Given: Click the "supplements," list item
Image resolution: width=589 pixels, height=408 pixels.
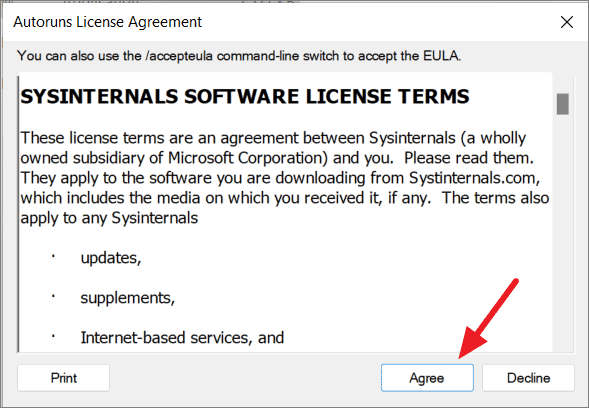Looking at the screenshot, I should [x=128, y=298].
